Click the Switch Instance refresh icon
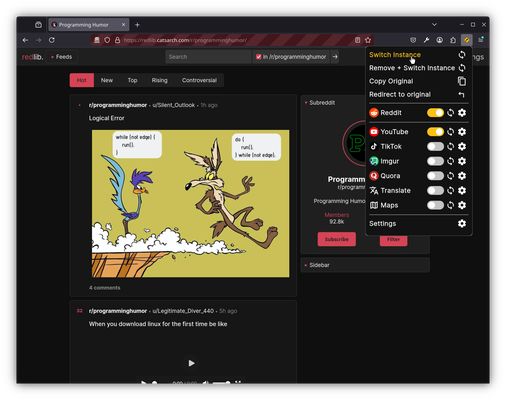 click(462, 55)
